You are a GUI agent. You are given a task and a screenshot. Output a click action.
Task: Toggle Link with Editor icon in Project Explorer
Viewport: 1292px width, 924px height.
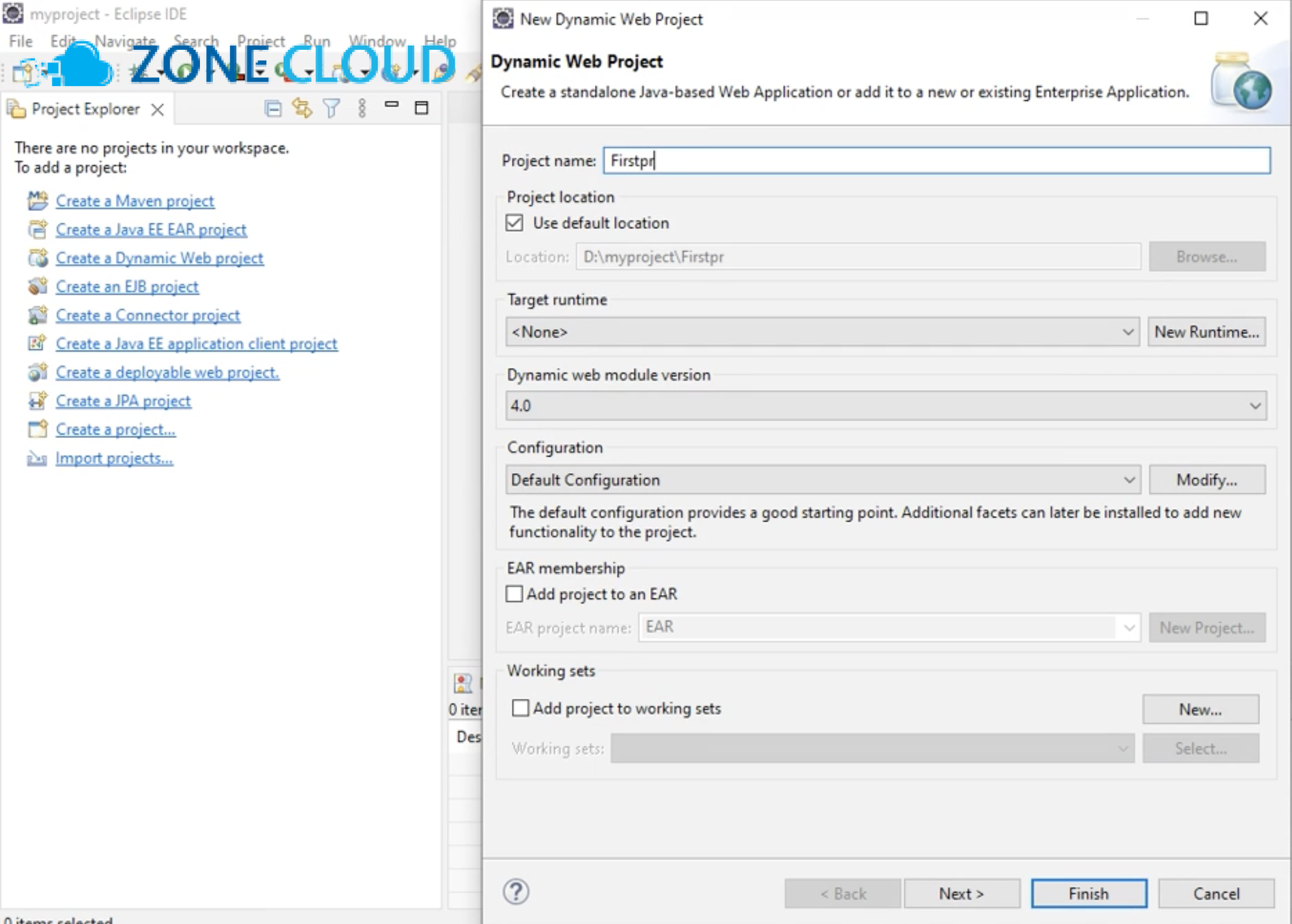tap(301, 109)
